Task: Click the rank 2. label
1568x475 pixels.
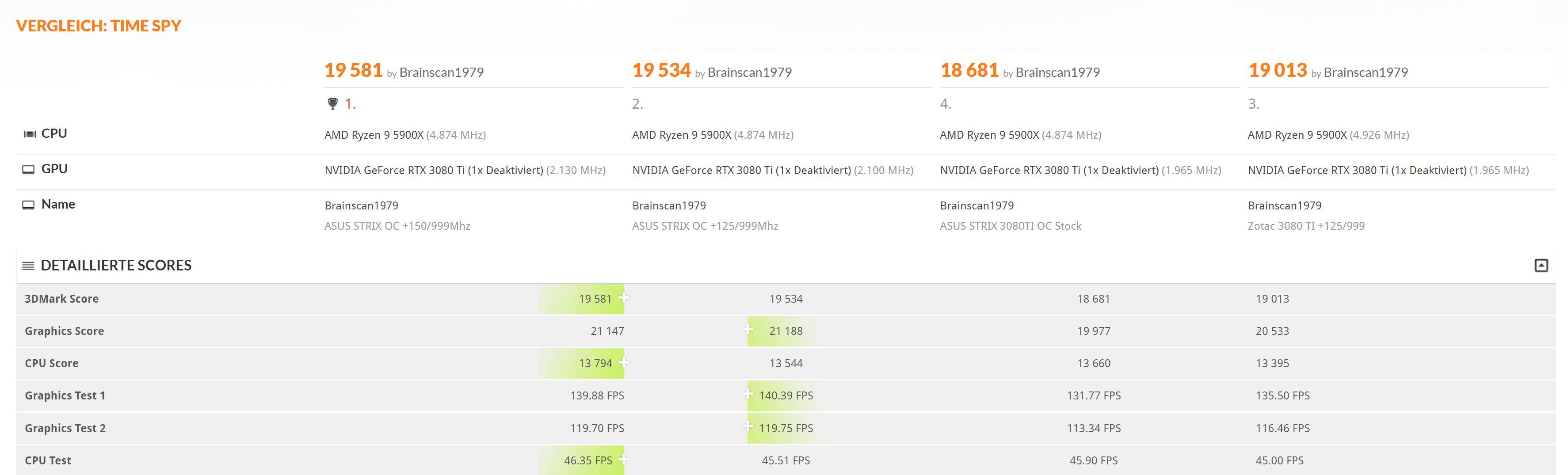Action: click(637, 104)
